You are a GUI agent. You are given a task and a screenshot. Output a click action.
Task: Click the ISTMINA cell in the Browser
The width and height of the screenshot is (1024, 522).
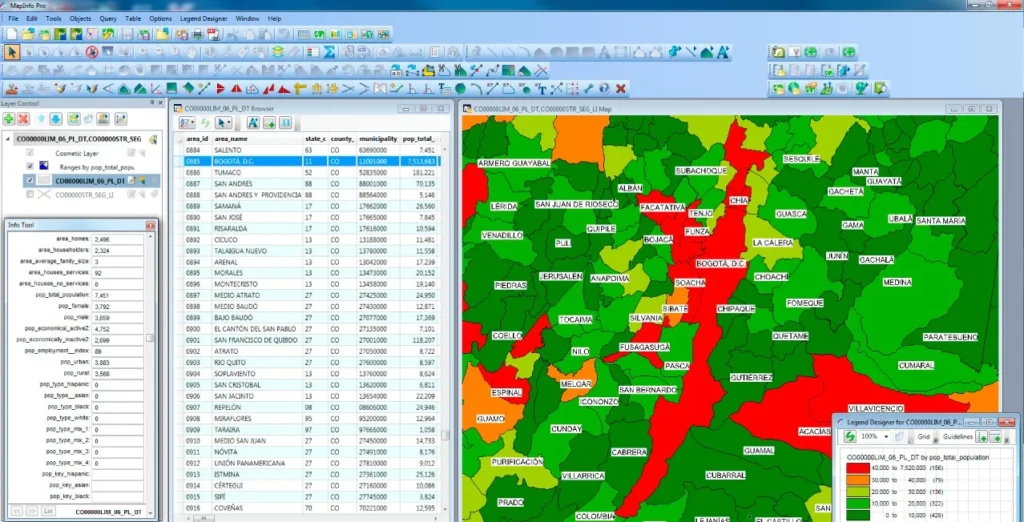point(257,474)
